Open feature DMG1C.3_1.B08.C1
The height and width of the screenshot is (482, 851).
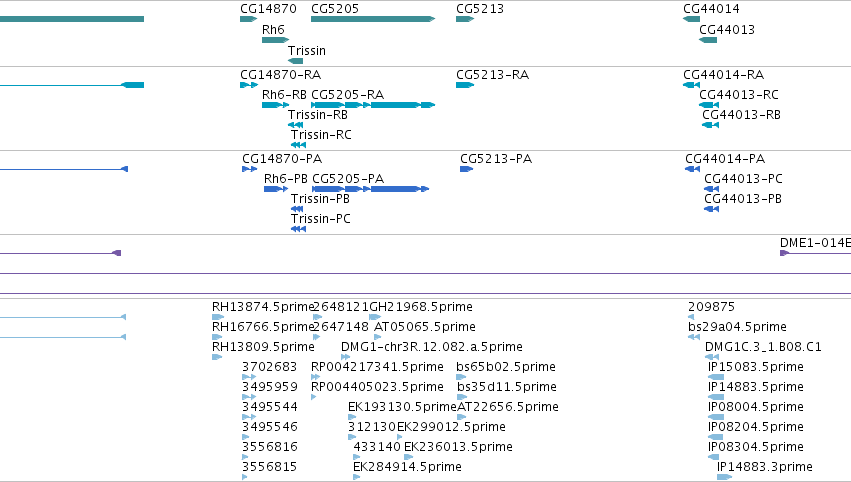[763, 347]
